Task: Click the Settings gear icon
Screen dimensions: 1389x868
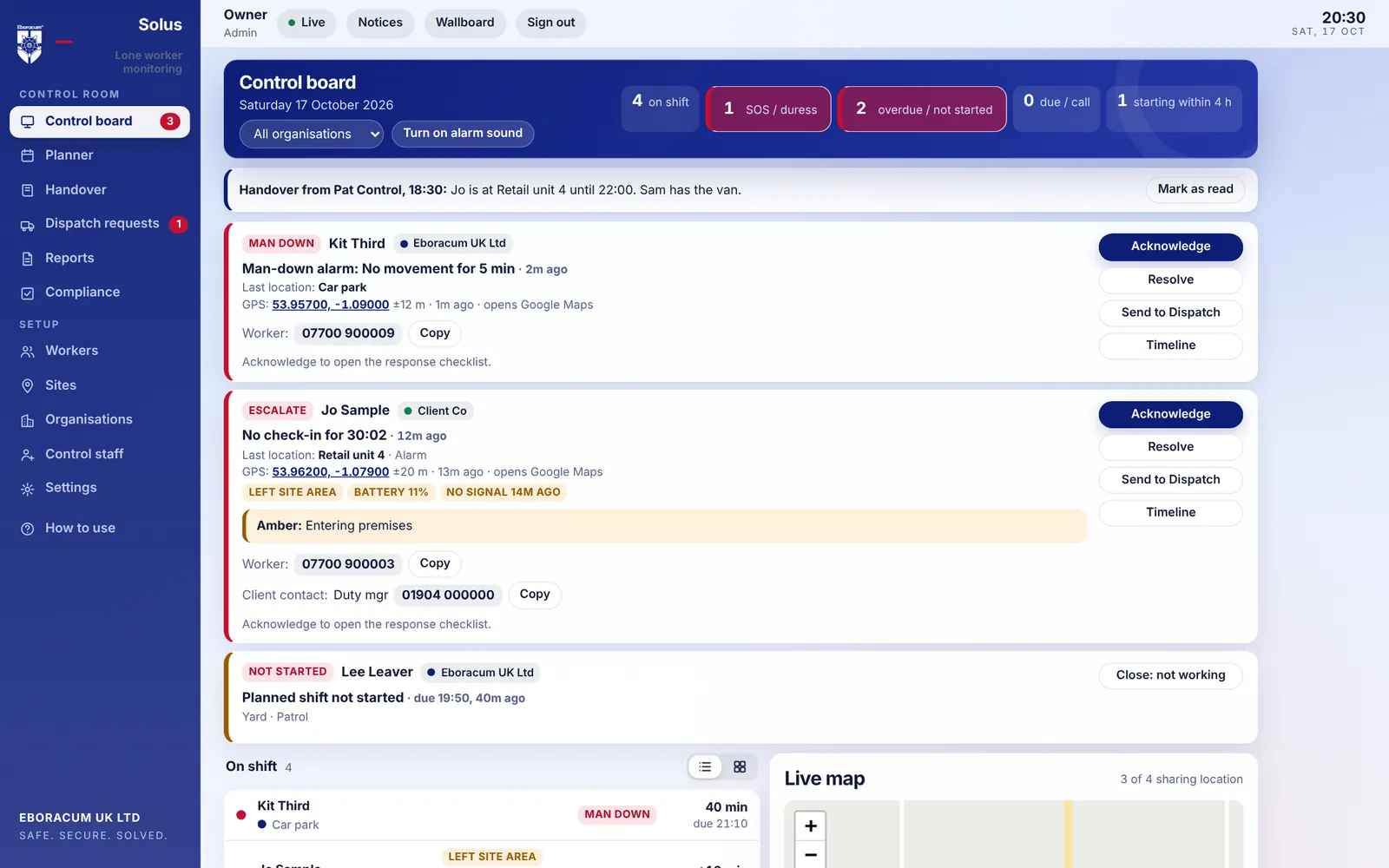Action: click(28, 489)
